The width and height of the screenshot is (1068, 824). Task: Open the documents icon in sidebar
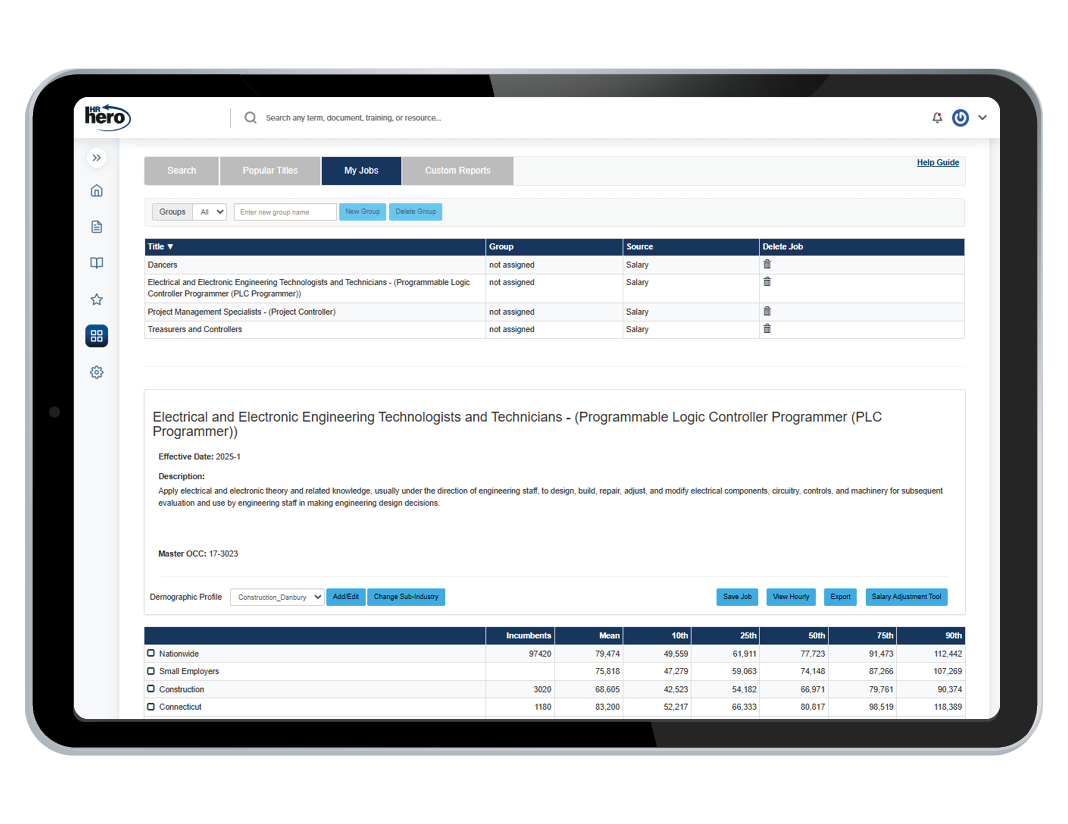[97, 227]
